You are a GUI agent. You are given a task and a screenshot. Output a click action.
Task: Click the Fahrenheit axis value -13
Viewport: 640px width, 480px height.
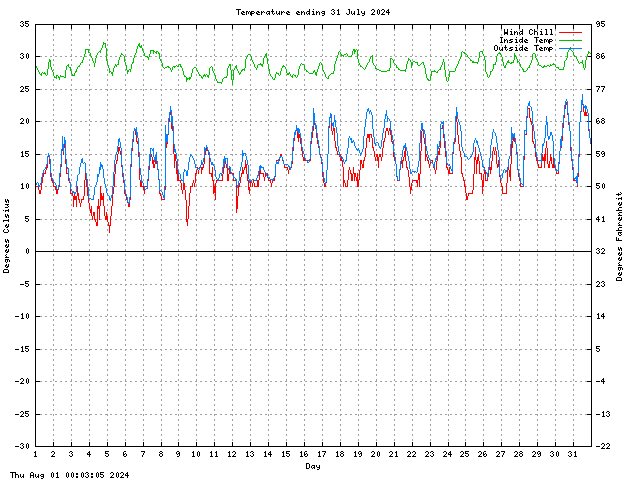tap(603, 414)
